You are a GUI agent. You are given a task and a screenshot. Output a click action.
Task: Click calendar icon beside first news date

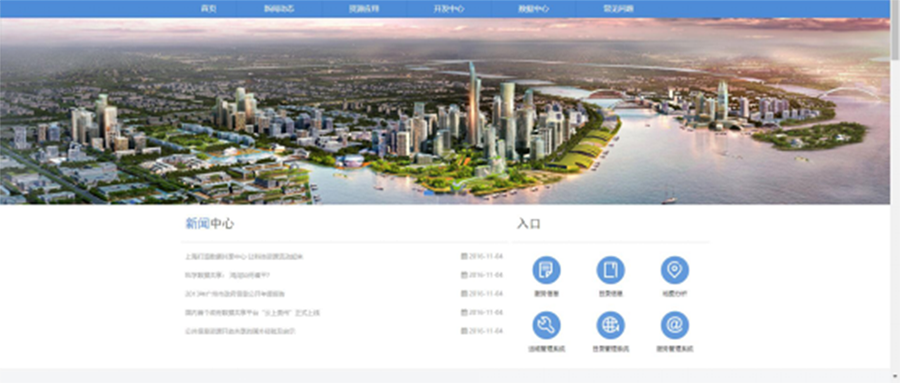tap(464, 256)
